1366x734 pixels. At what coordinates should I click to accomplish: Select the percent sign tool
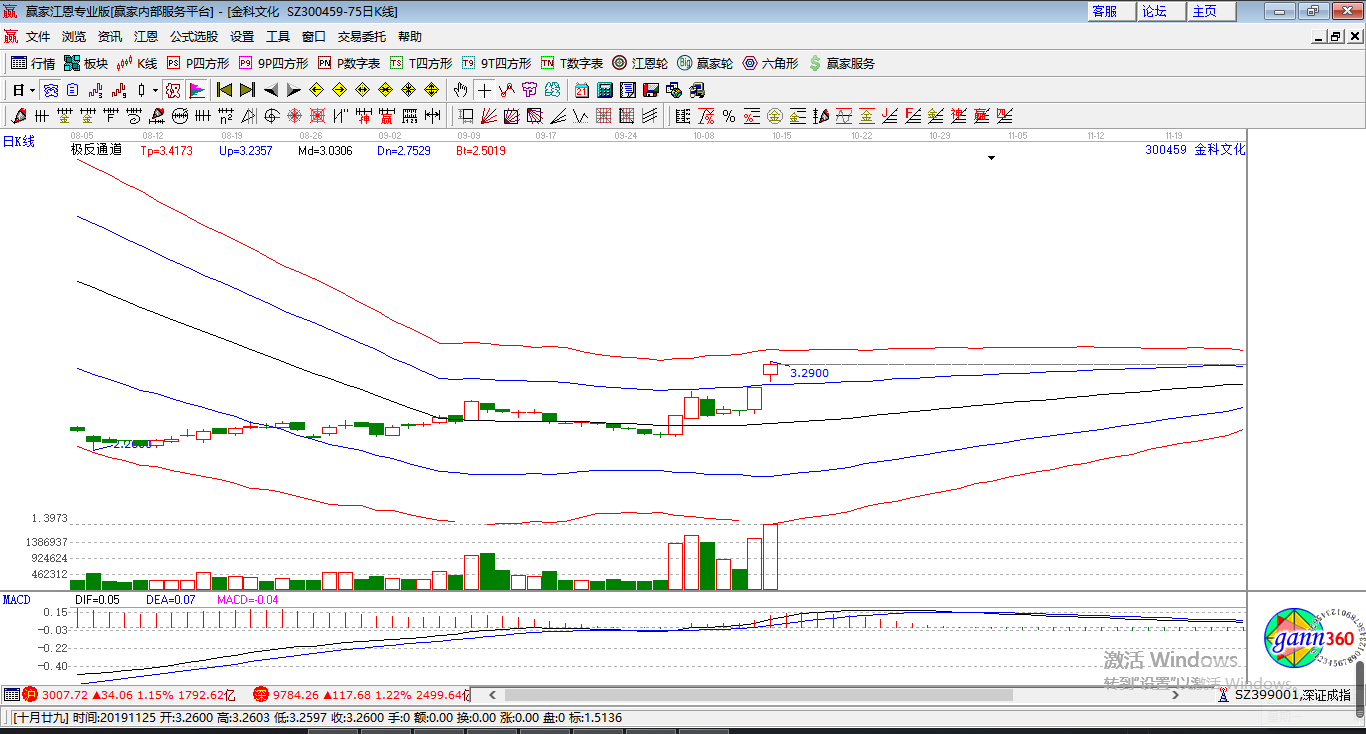click(x=729, y=116)
